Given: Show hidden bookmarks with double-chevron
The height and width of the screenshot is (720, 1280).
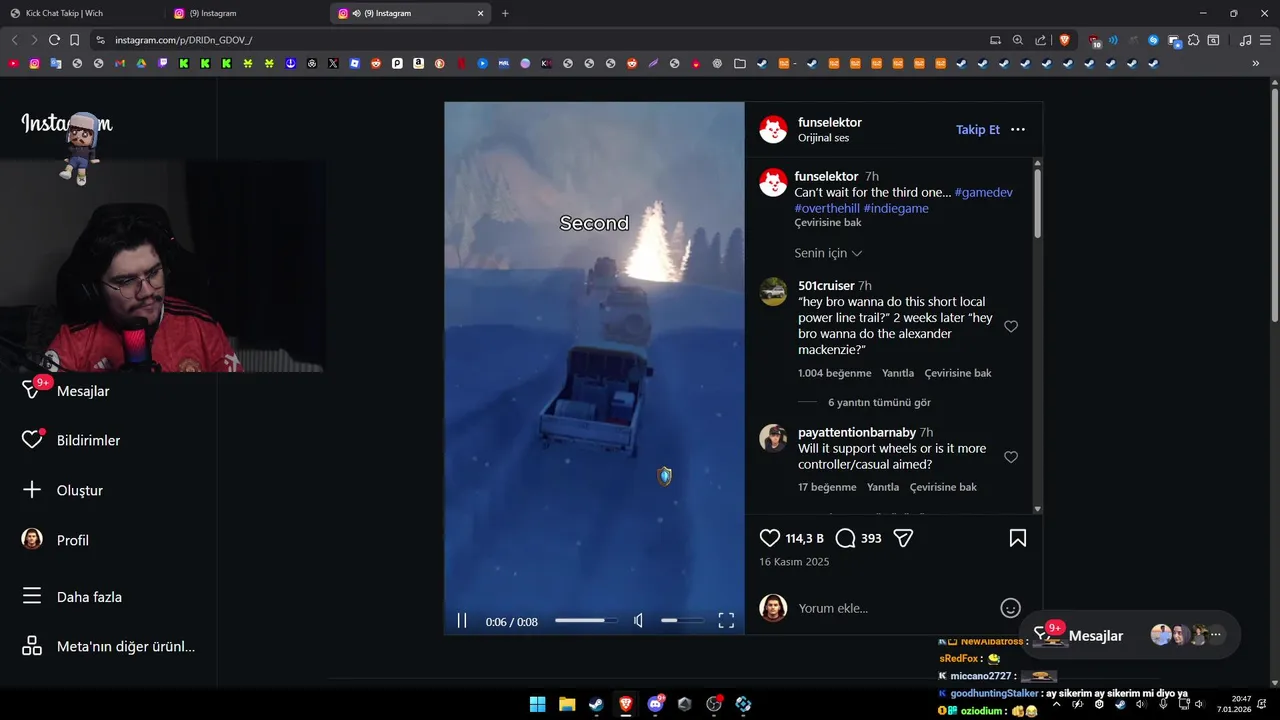Looking at the screenshot, I should 1256,63.
